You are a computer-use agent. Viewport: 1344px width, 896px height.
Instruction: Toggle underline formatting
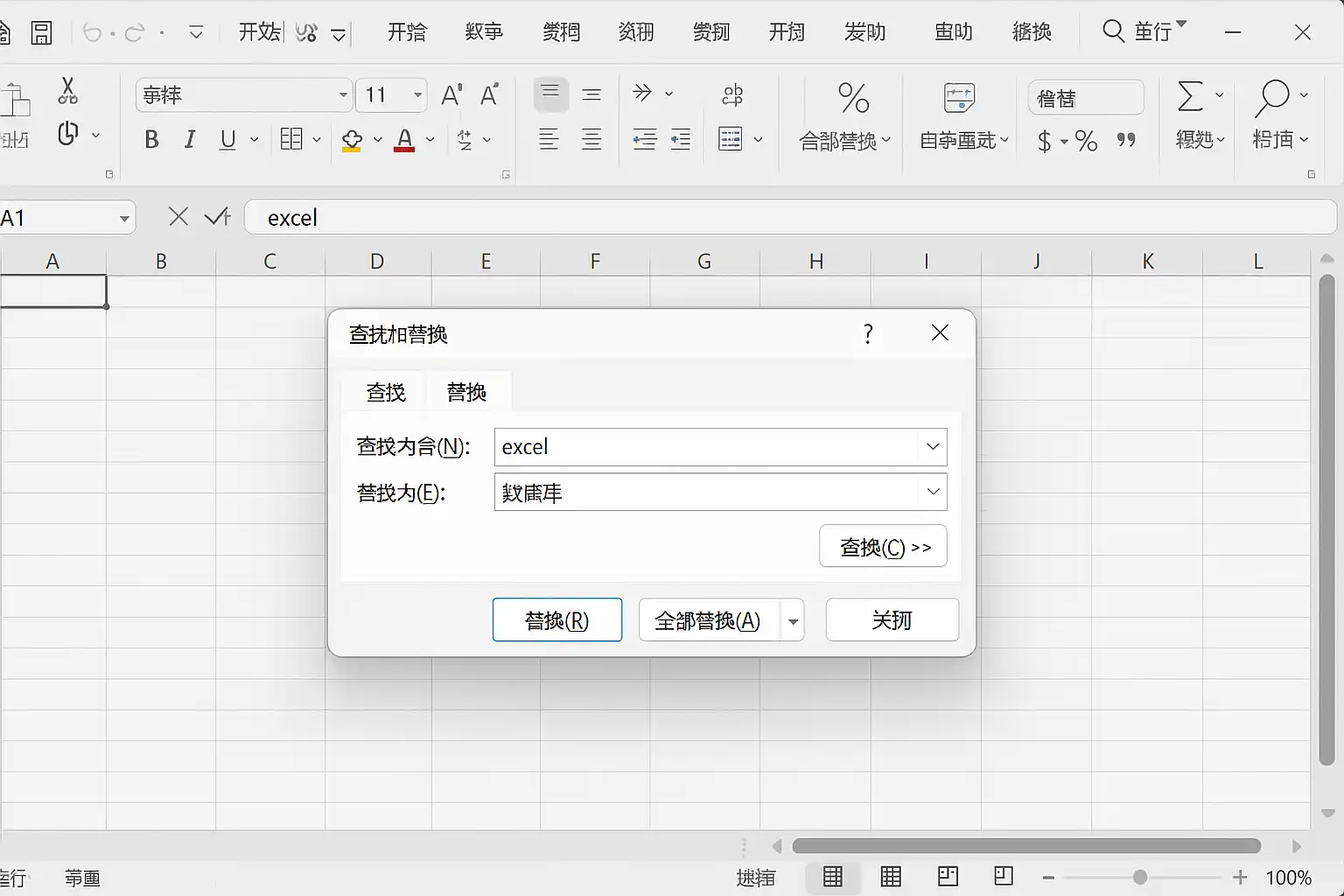227,139
